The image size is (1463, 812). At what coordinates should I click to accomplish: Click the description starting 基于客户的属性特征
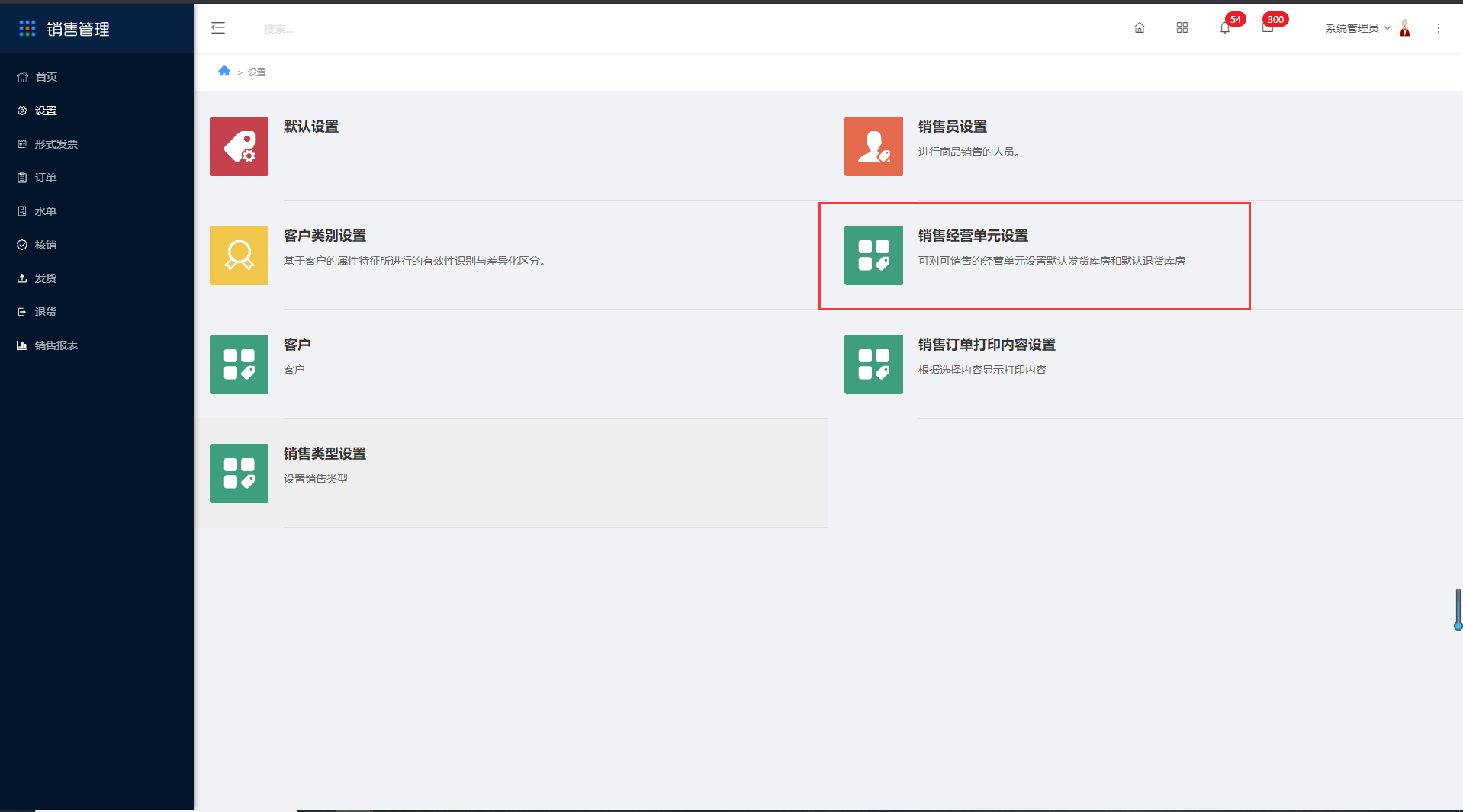coord(414,261)
